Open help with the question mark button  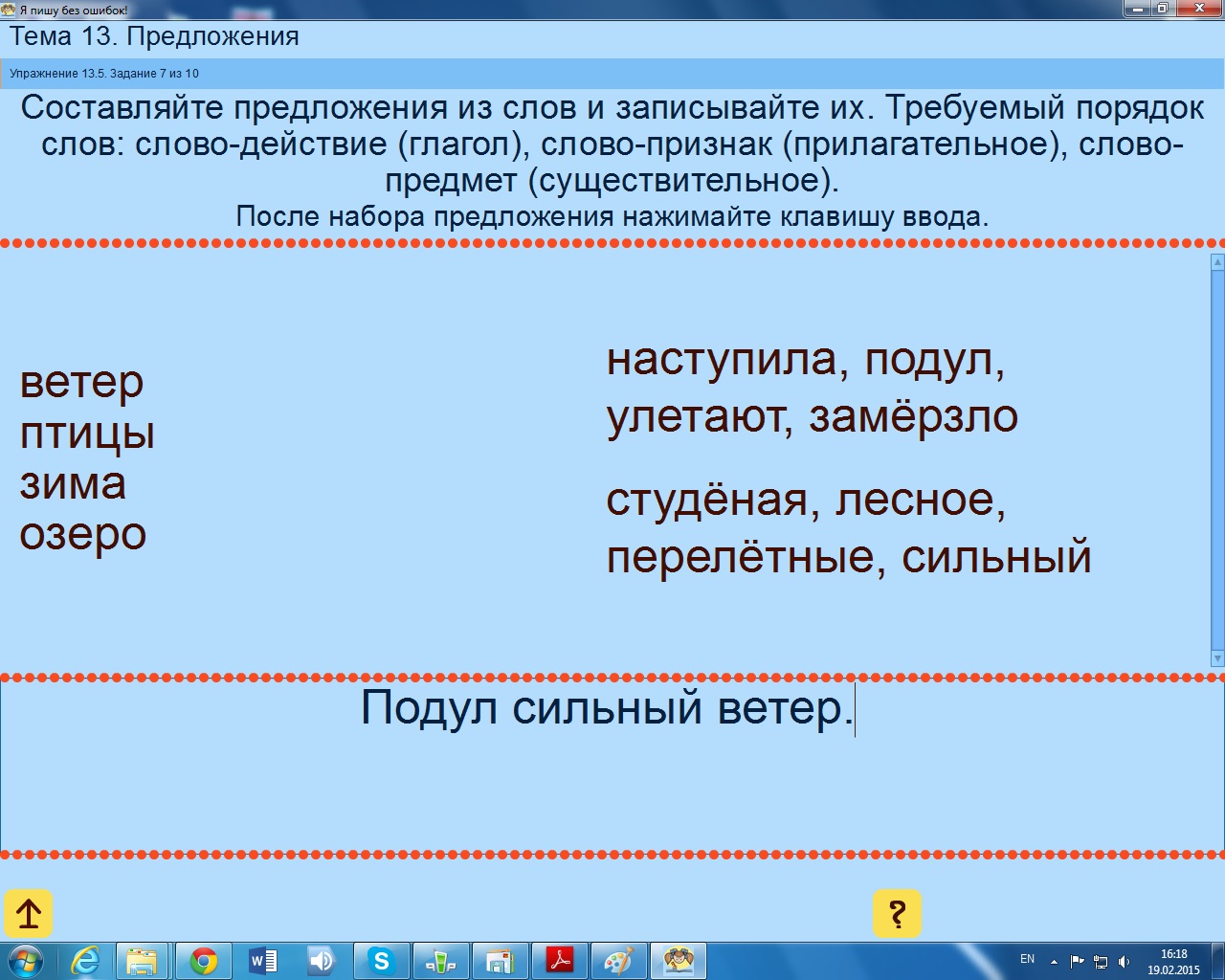pyautogui.click(x=897, y=914)
